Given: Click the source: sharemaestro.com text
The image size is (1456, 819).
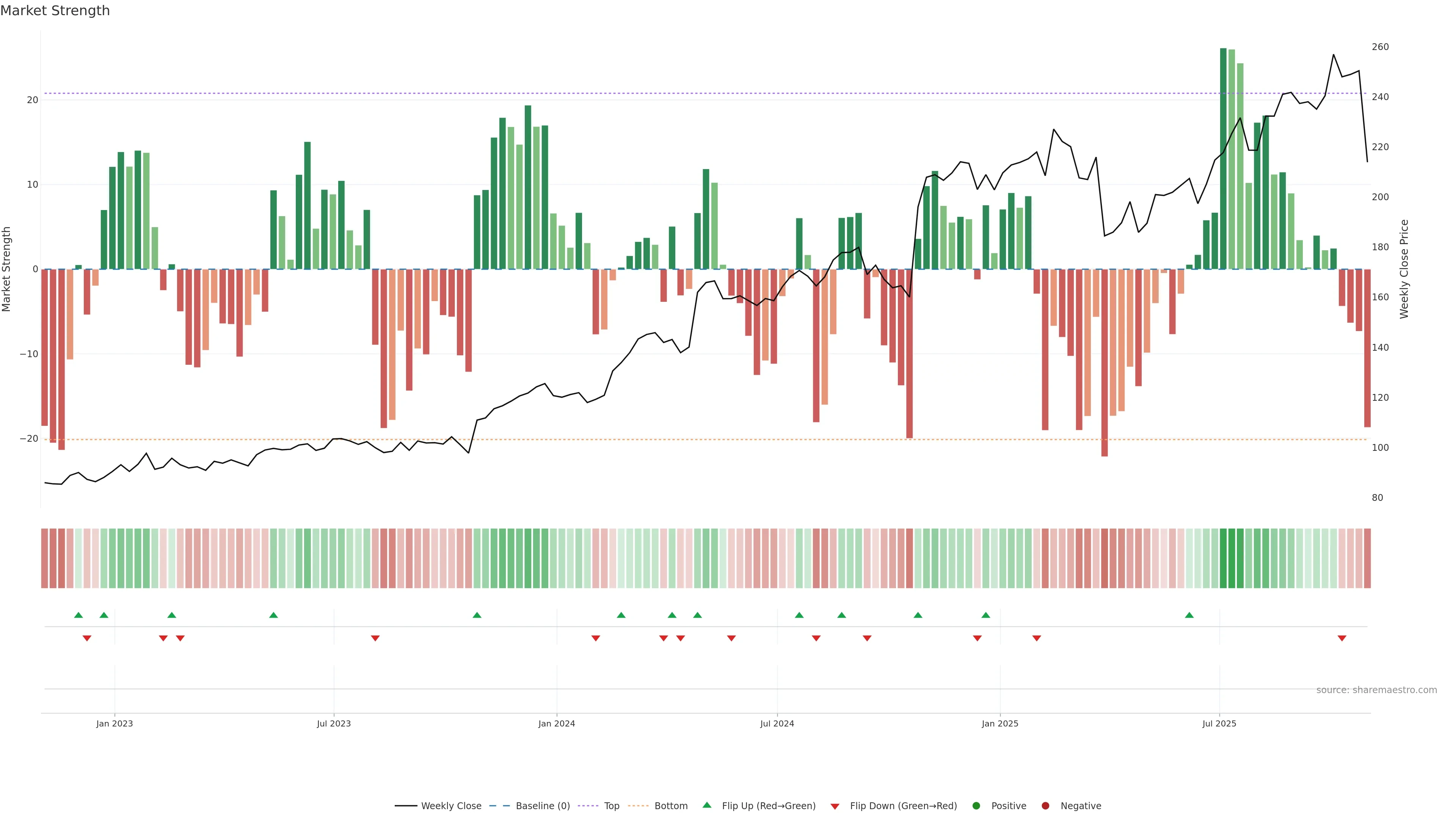Looking at the screenshot, I should point(1376,690).
